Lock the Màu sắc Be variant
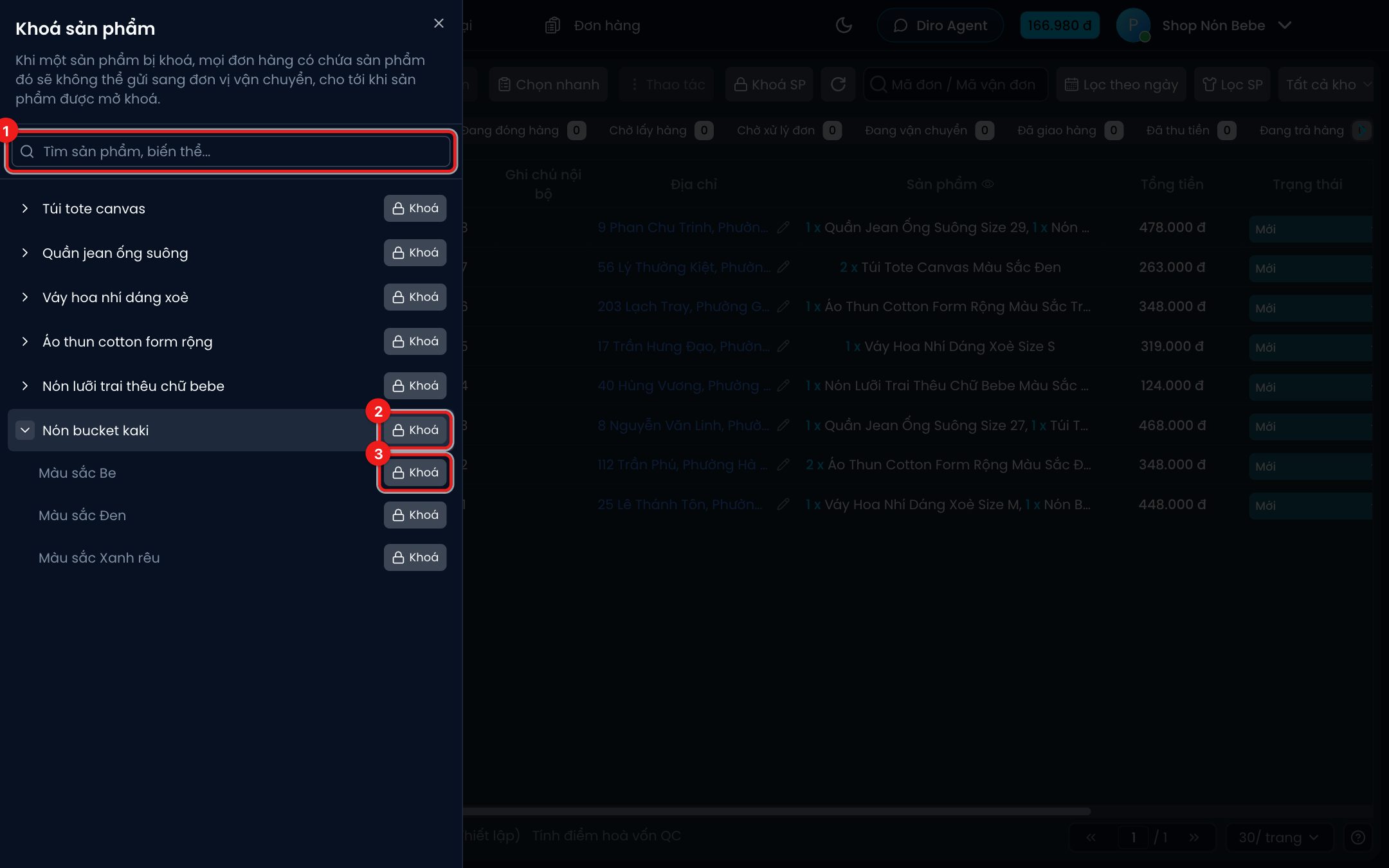1389x868 pixels. [x=415, y=473]
